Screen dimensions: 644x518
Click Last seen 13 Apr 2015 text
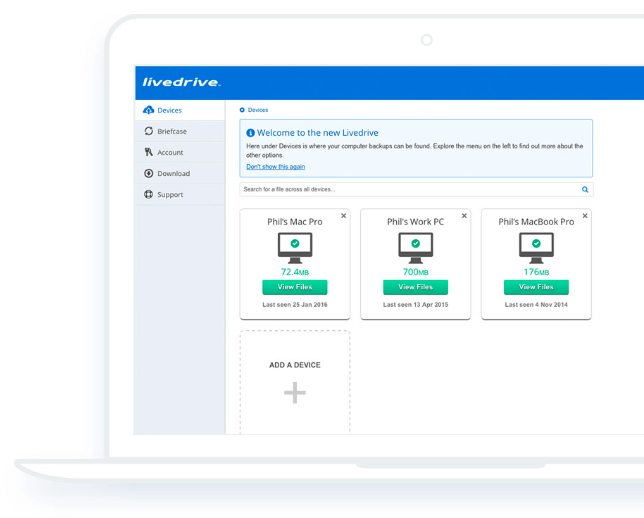pyautogui.click(x=416, y=305)
